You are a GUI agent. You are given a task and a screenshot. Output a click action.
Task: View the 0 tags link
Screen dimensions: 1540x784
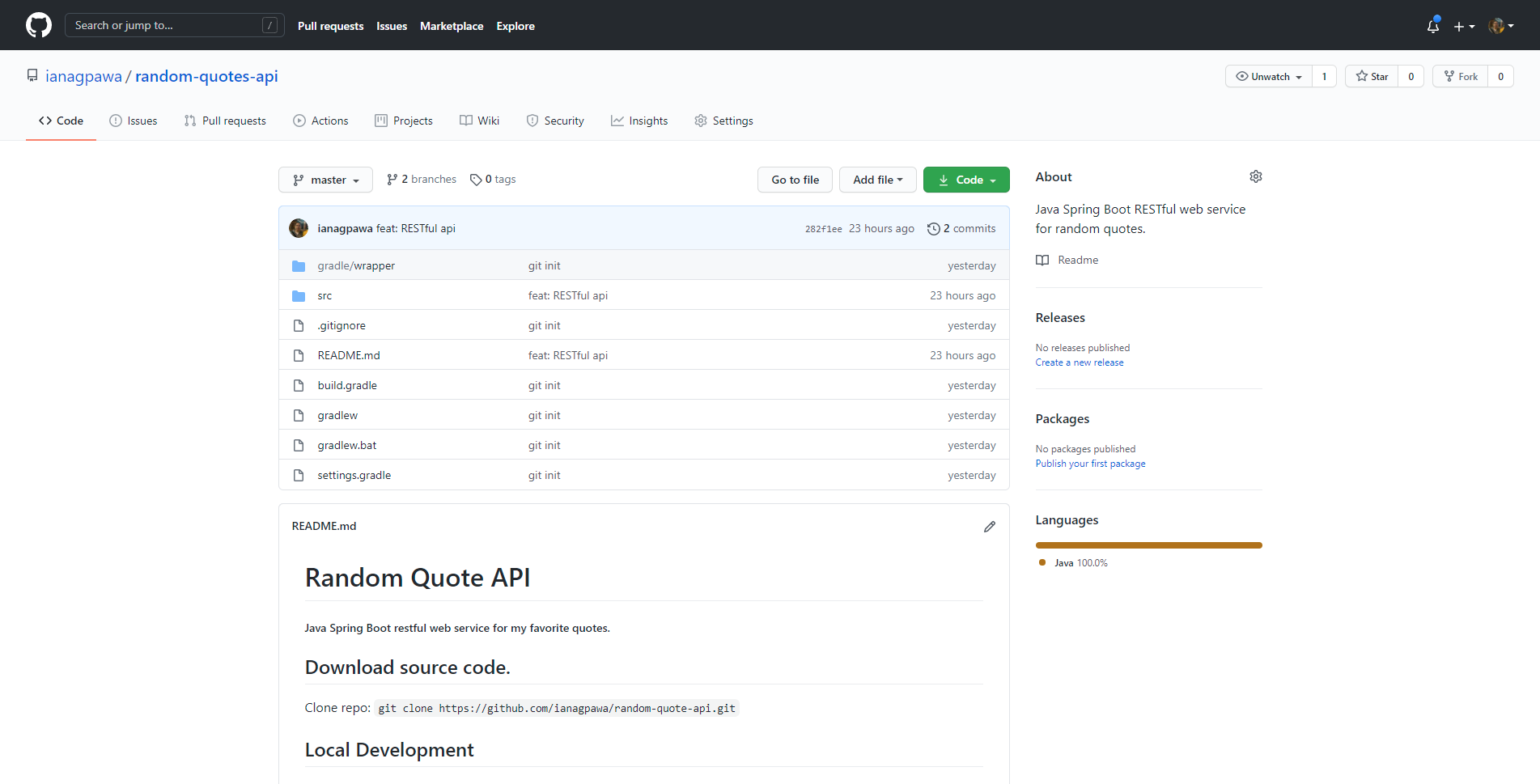493,180
